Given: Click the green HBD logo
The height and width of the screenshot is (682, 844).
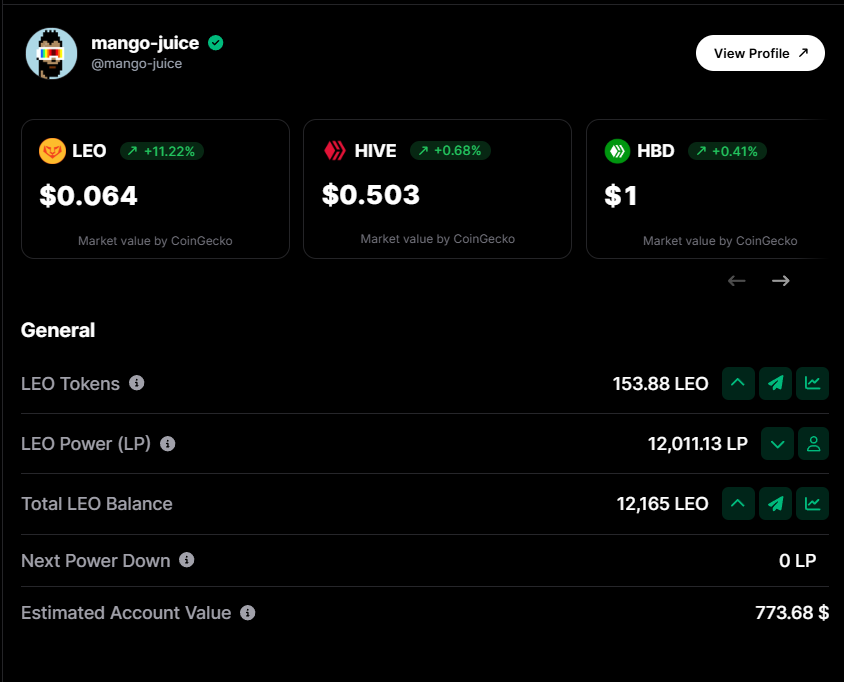Looking at the screenshot, I should [x=617, y=151].
